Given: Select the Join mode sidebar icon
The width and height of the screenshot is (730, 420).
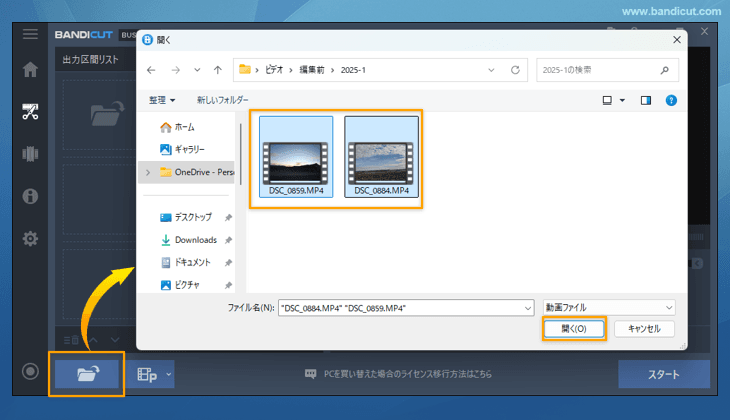Looking at the screenshot, I should click(x=30, y=154).
